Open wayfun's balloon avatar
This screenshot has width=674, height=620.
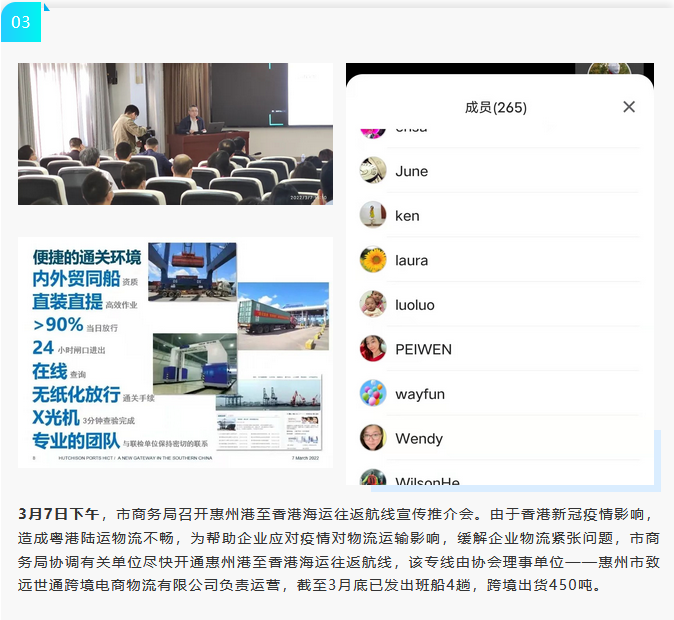373,393
